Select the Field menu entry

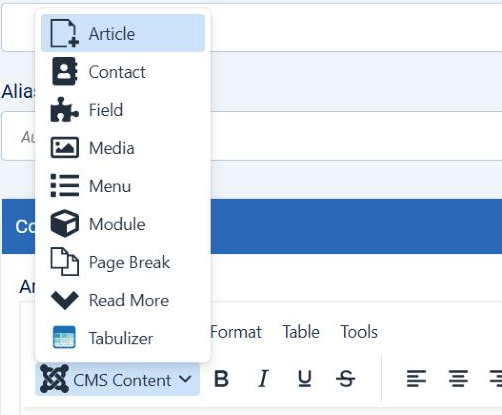point(123,109)
